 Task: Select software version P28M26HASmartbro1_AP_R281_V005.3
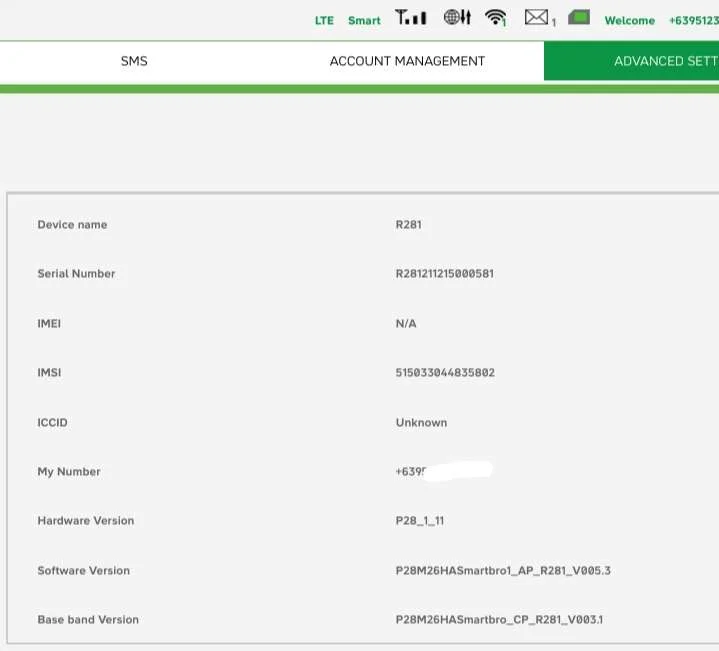click(503, 571)
